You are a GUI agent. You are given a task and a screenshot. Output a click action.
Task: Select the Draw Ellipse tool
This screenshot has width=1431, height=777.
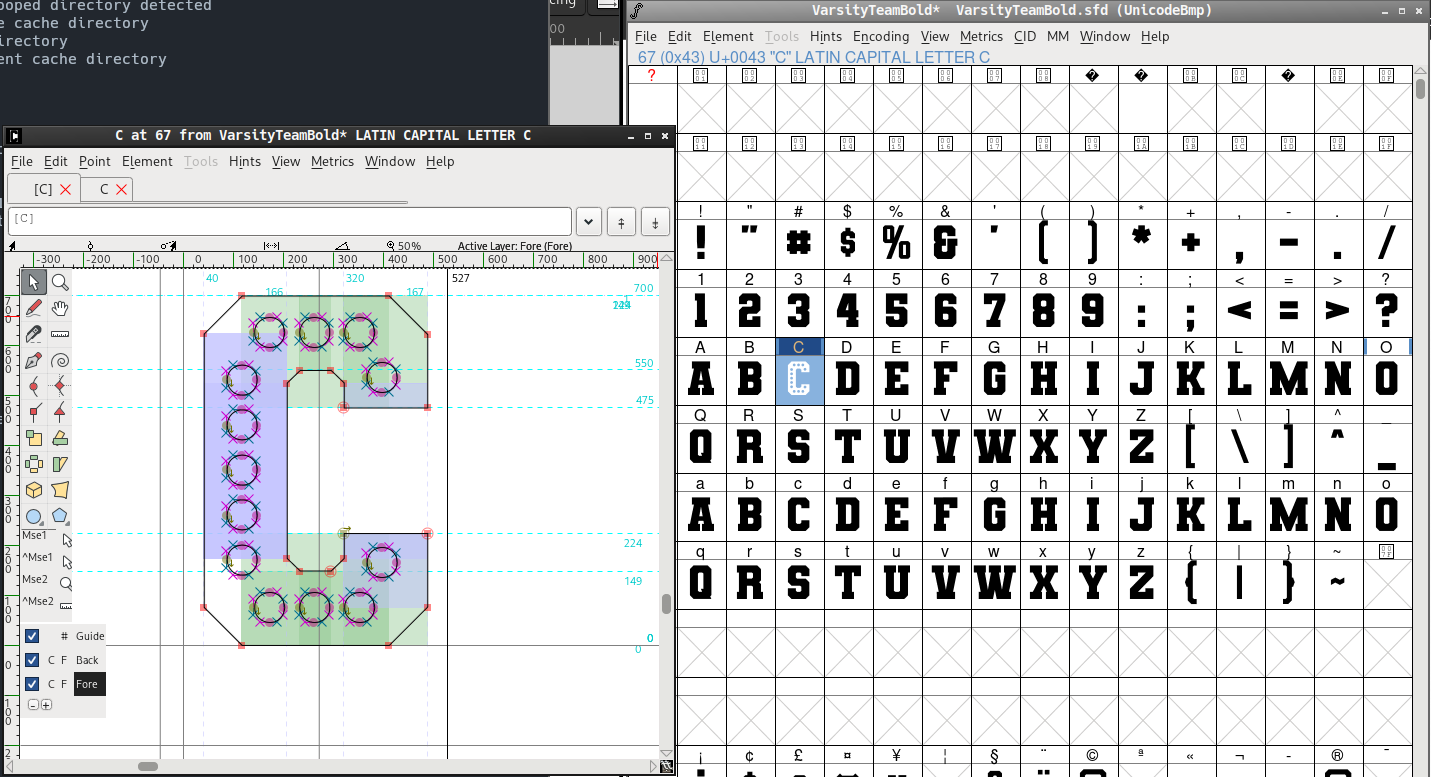pyautogui.click(x=34, y=516)
